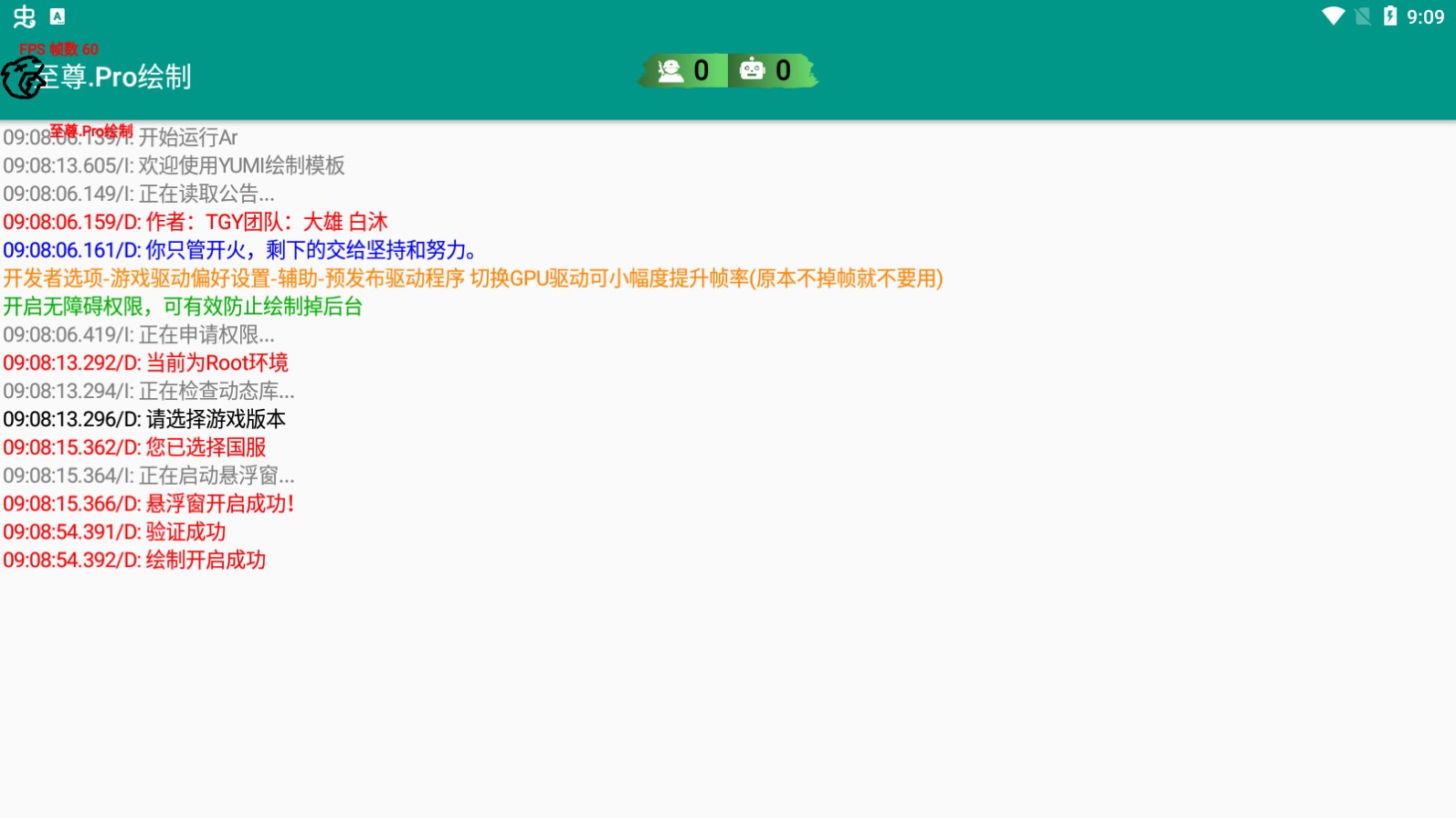Tap the bug notification icon in status bar
The height and width of the screenshot is (818, 1456).
click(25, 16)
